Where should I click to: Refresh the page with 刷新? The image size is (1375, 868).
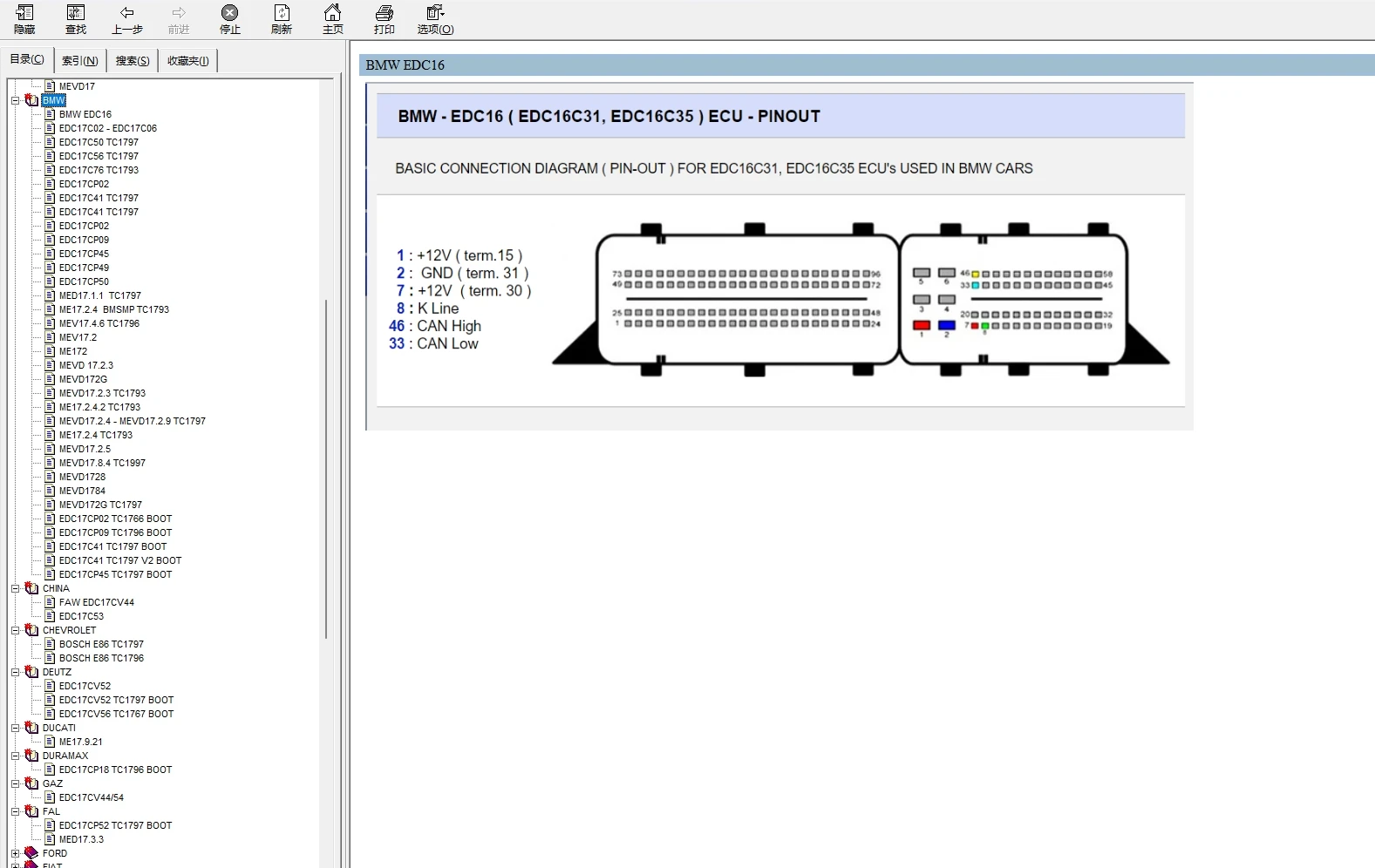[x=282, y=19]
